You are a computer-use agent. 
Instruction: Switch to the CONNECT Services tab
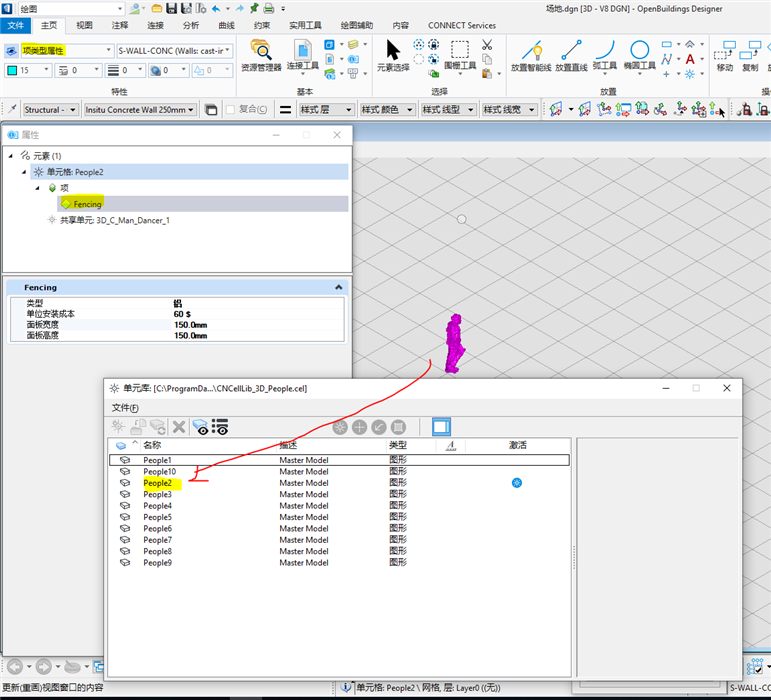pos(462,26)
